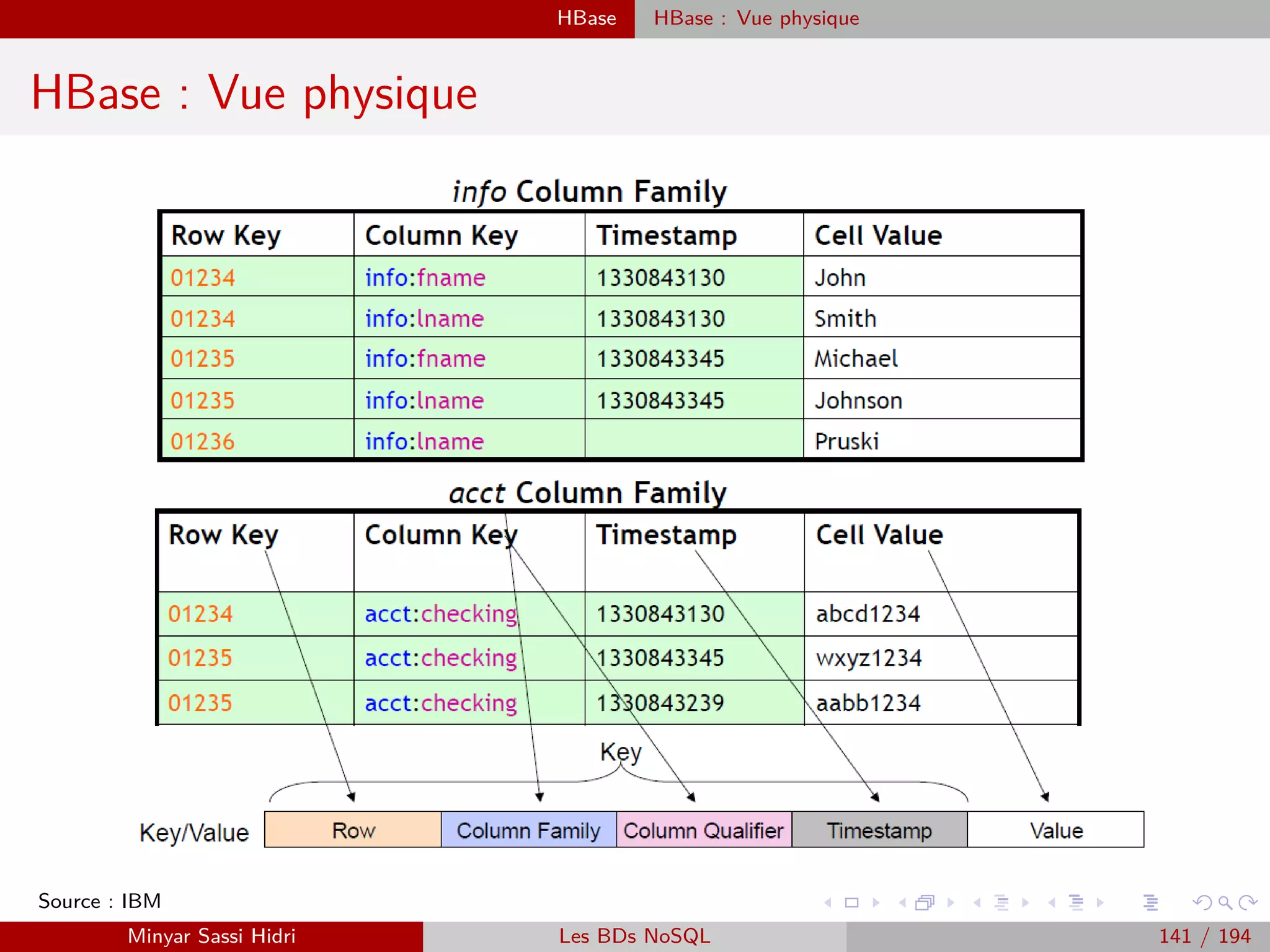Screen dimensions: 1270x952
Task: Click the timestamp '1330843239'
Action: [660, 703]
